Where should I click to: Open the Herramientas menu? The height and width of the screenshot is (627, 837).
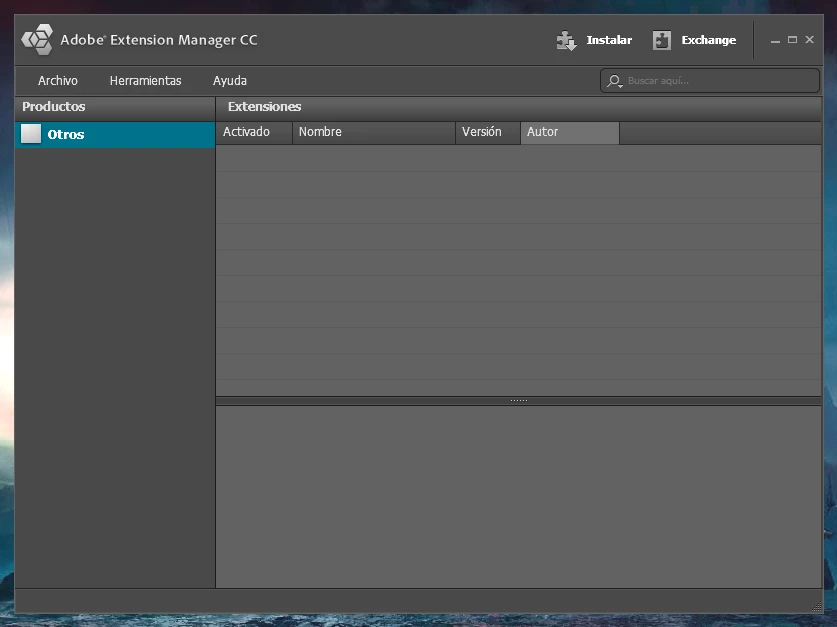point(145,81)
